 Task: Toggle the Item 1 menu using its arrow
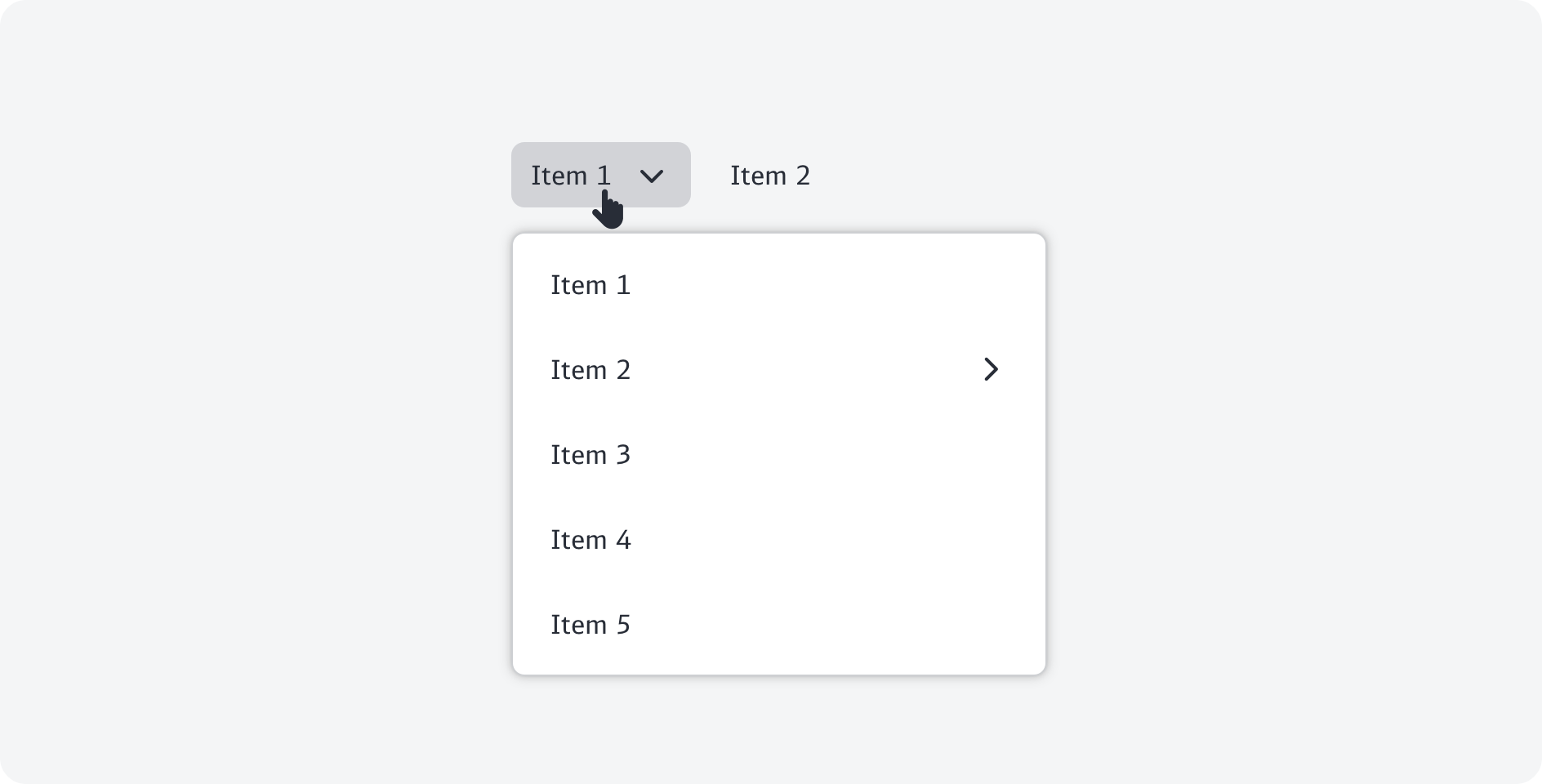[651, 176]
